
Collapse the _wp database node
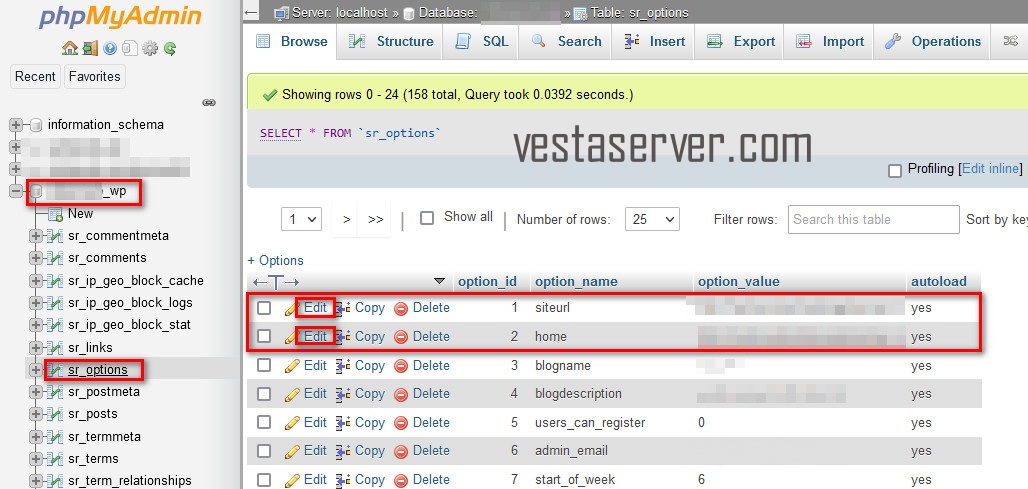click(16, 191)
